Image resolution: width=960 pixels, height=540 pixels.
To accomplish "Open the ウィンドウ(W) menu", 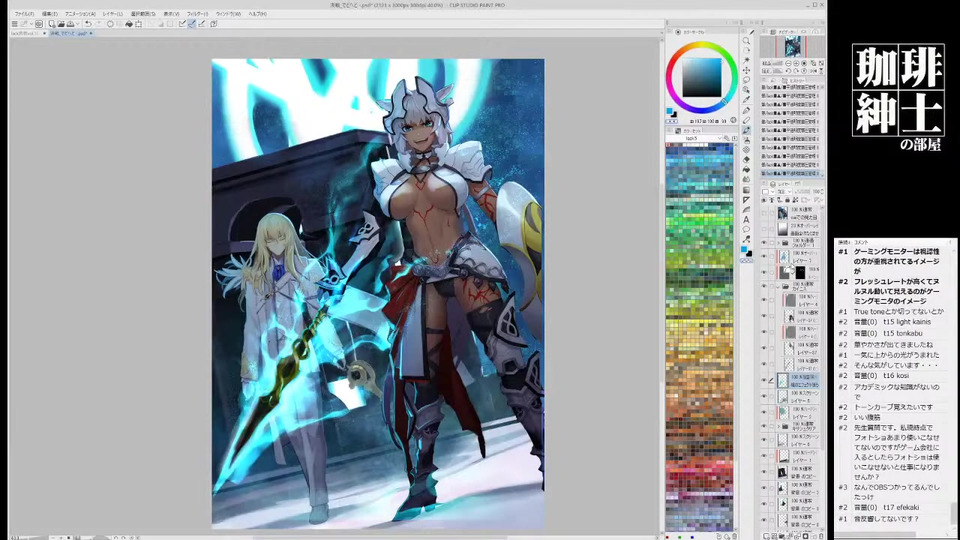I will pyautogui.click(x=228, y=13).
